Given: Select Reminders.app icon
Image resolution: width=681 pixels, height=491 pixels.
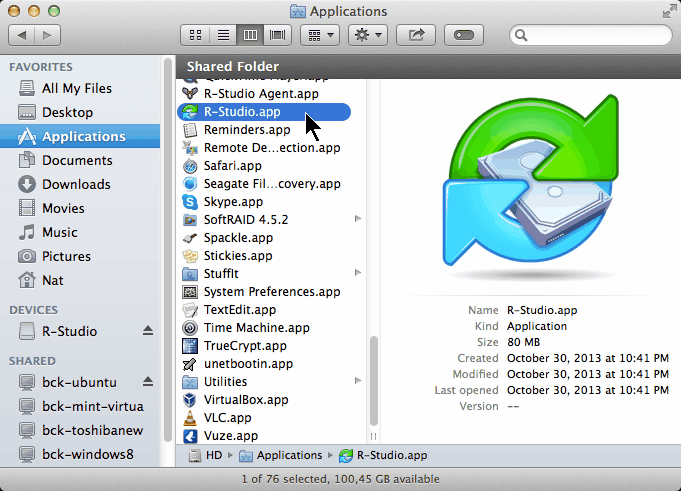Looking at the screenshot, I should pyautogui.click(x=190, y=129).
